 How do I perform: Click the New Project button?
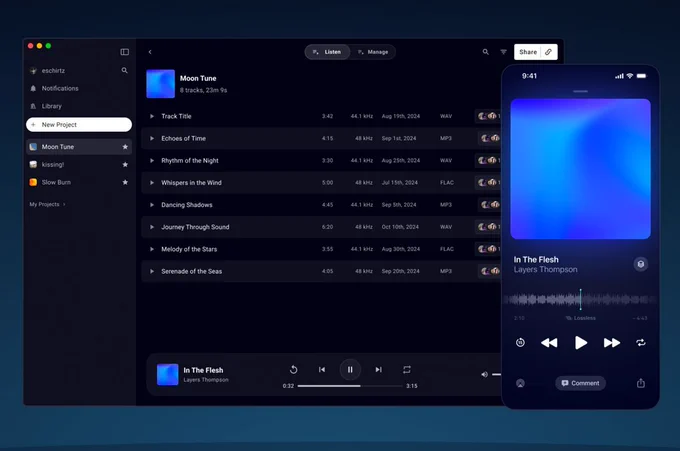coord(79,124)
